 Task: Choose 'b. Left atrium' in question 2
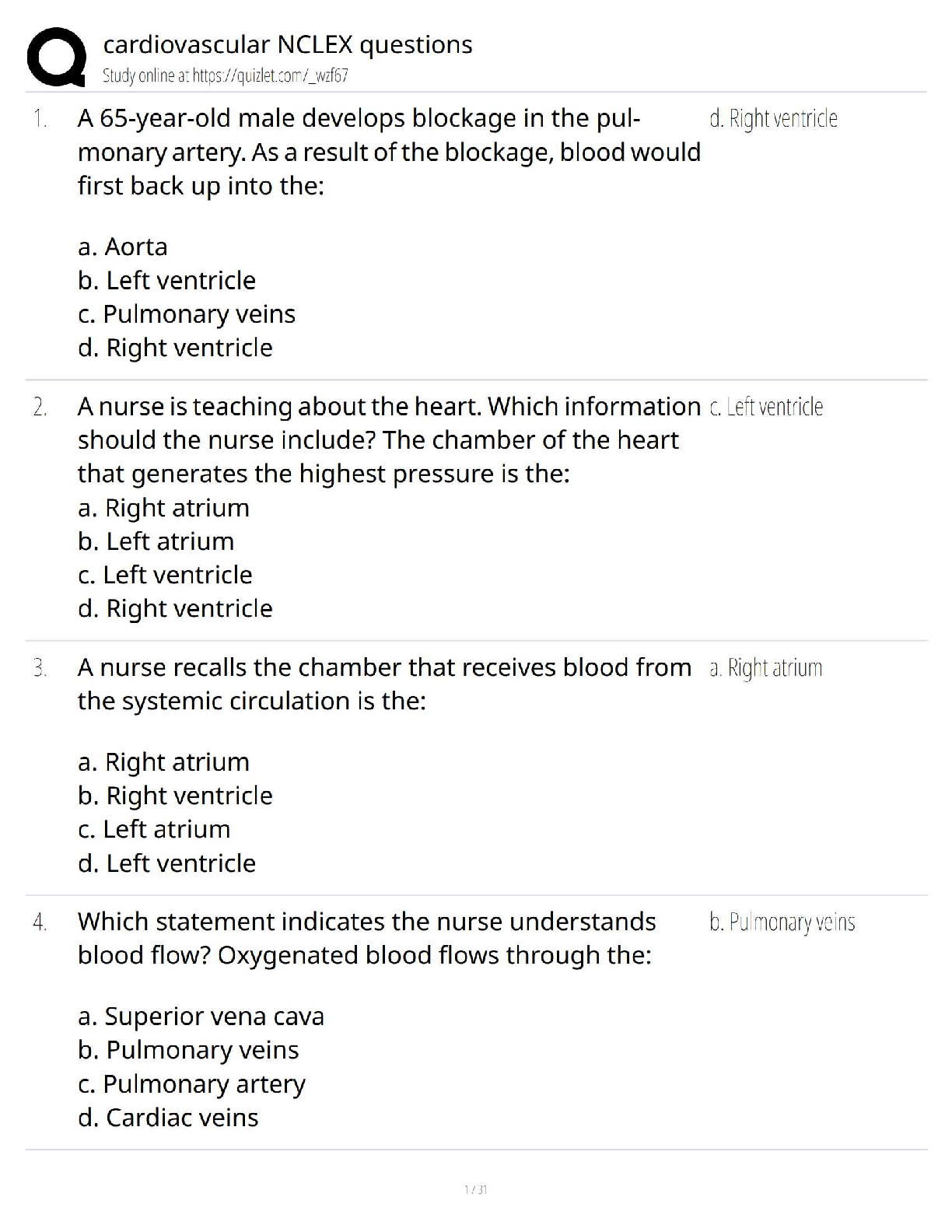(x=156, y=541)
